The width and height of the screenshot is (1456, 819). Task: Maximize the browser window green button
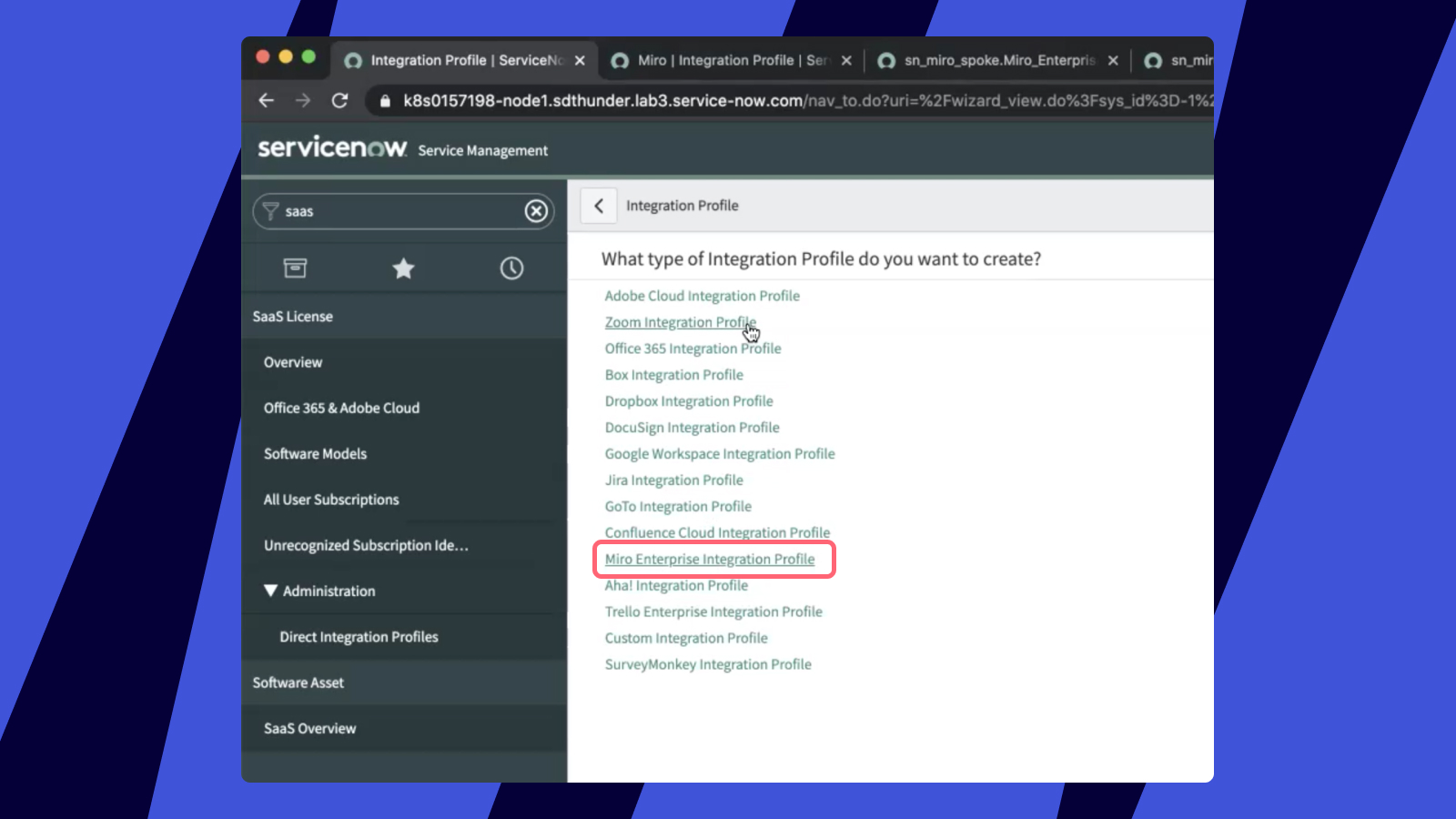[x=308, y=56]
